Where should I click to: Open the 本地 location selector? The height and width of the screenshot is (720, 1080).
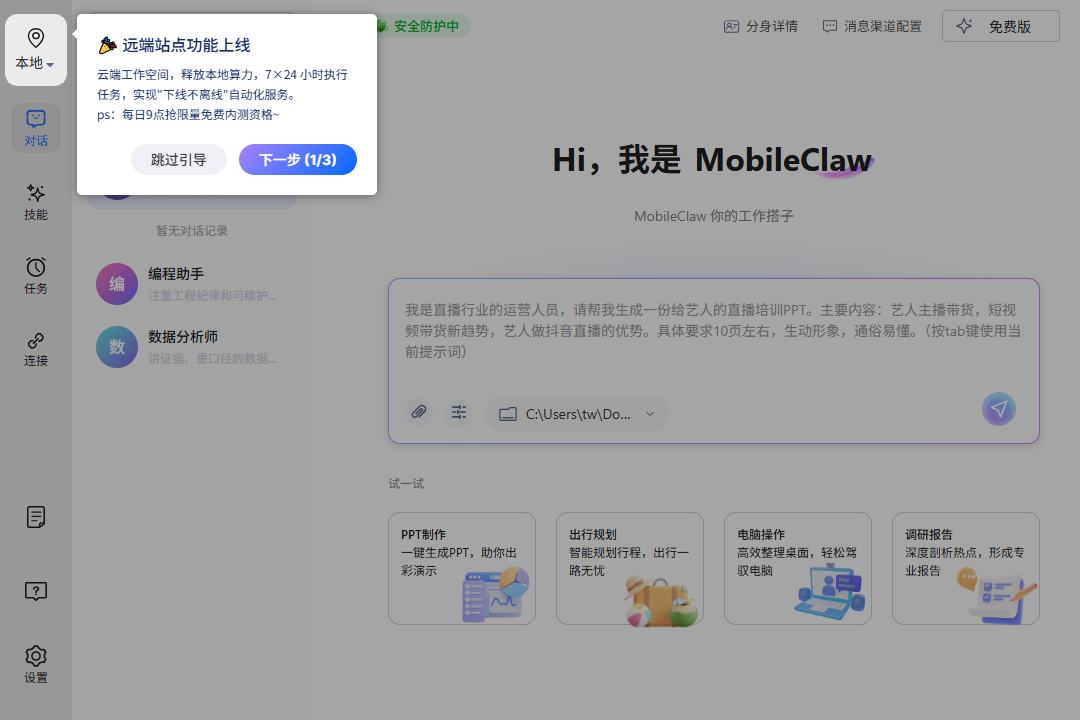[x=36, y=50]
